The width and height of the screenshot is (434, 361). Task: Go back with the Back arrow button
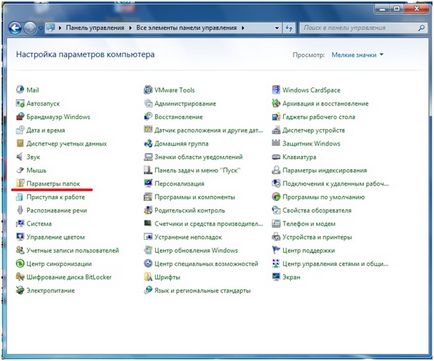(x=15, y=28)
